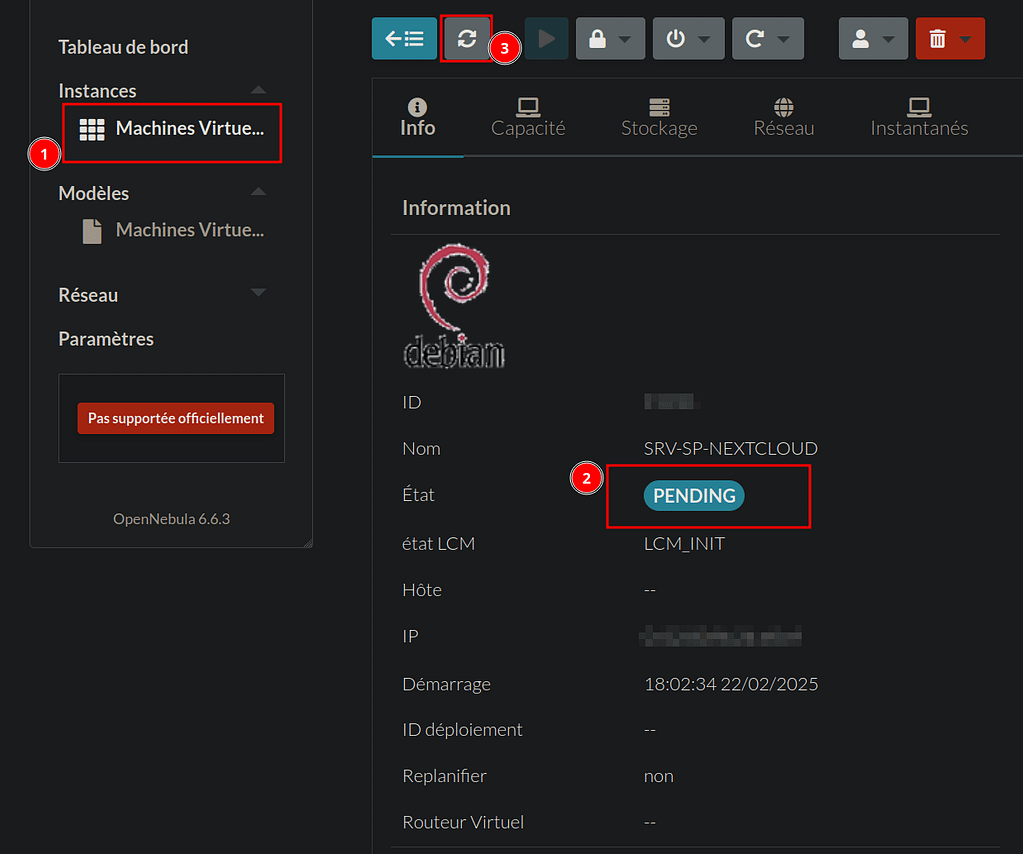Screen dimensions: 1023x854
Task: Switch to the Stockage tab
Action: tap(659, 118)
